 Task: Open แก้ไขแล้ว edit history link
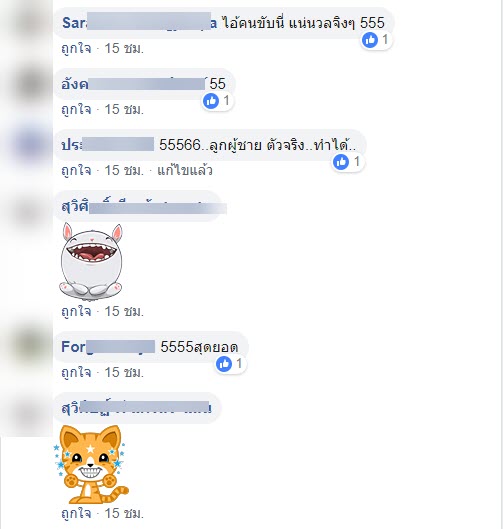pyautogui.click(x=185, y=170)
